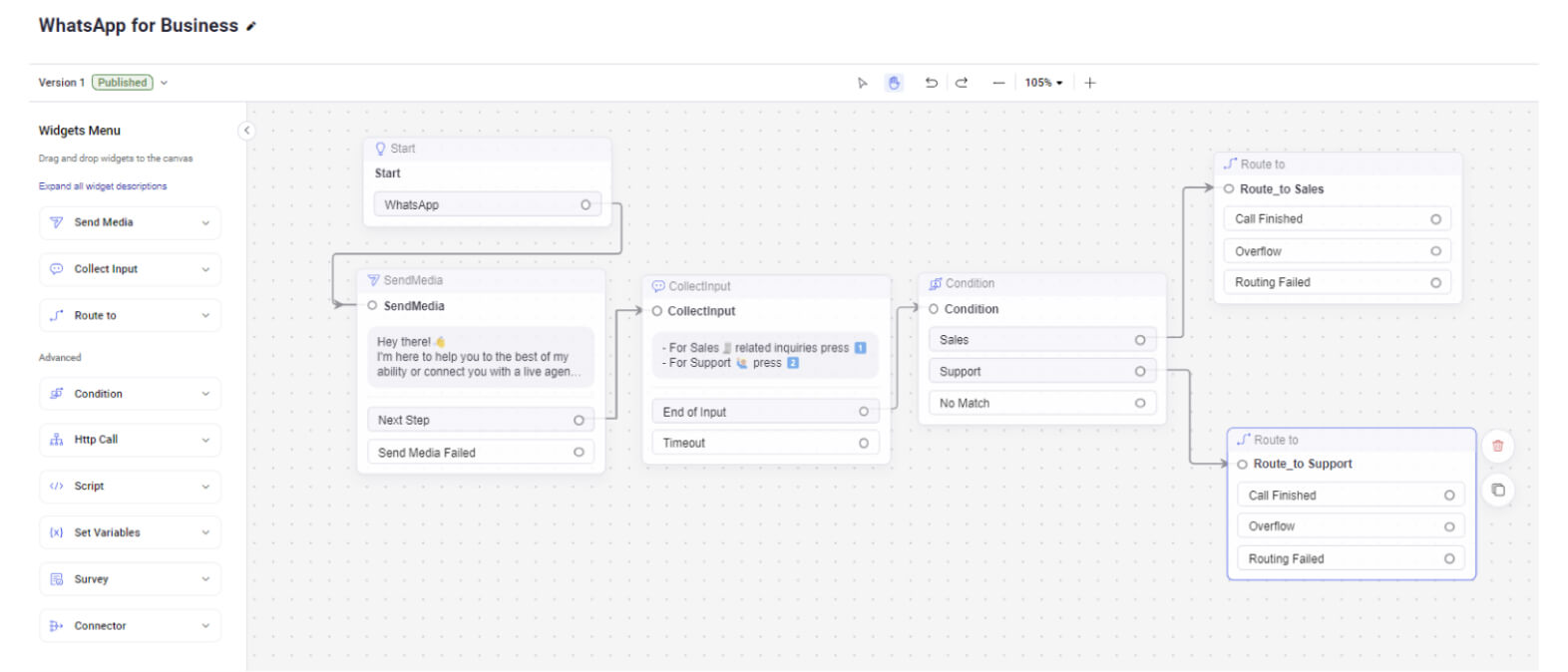Image resolution: width=1568 pixels, height=672 pixels.
Task: Select the pointer cursor tool
Action: [x=863, y=83]
